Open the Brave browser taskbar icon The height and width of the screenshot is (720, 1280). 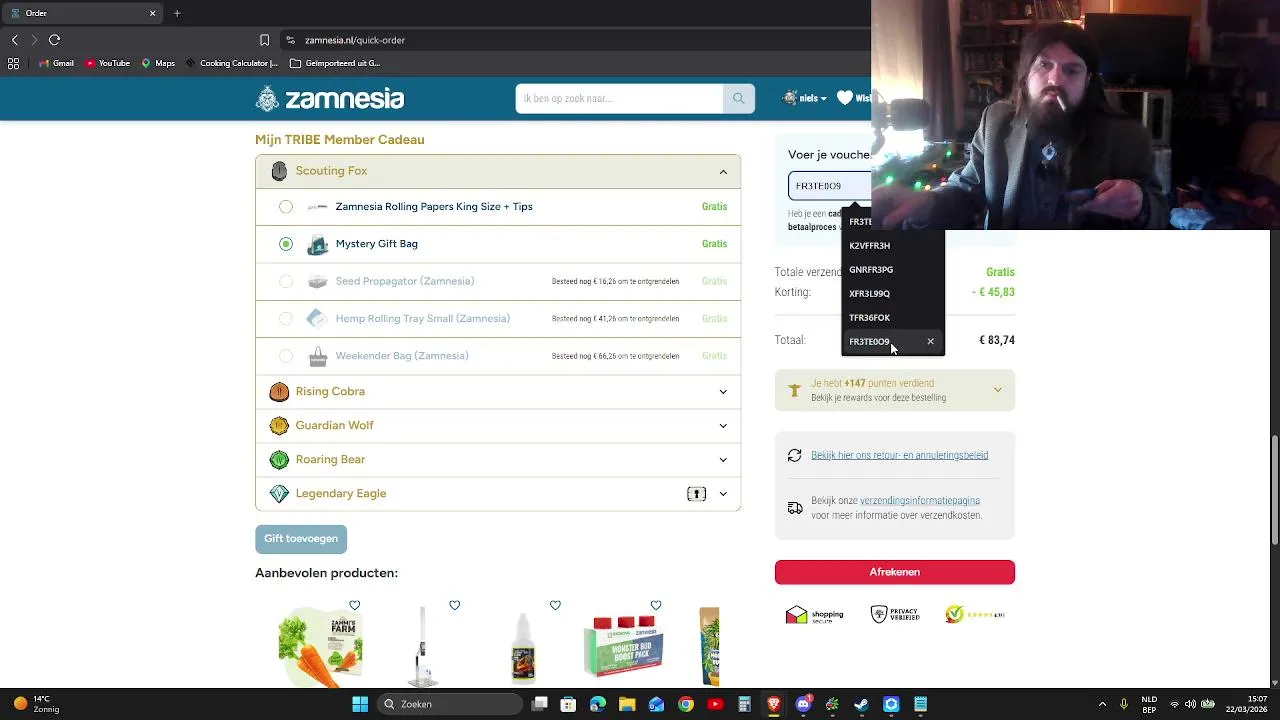[x=774, y=704]
